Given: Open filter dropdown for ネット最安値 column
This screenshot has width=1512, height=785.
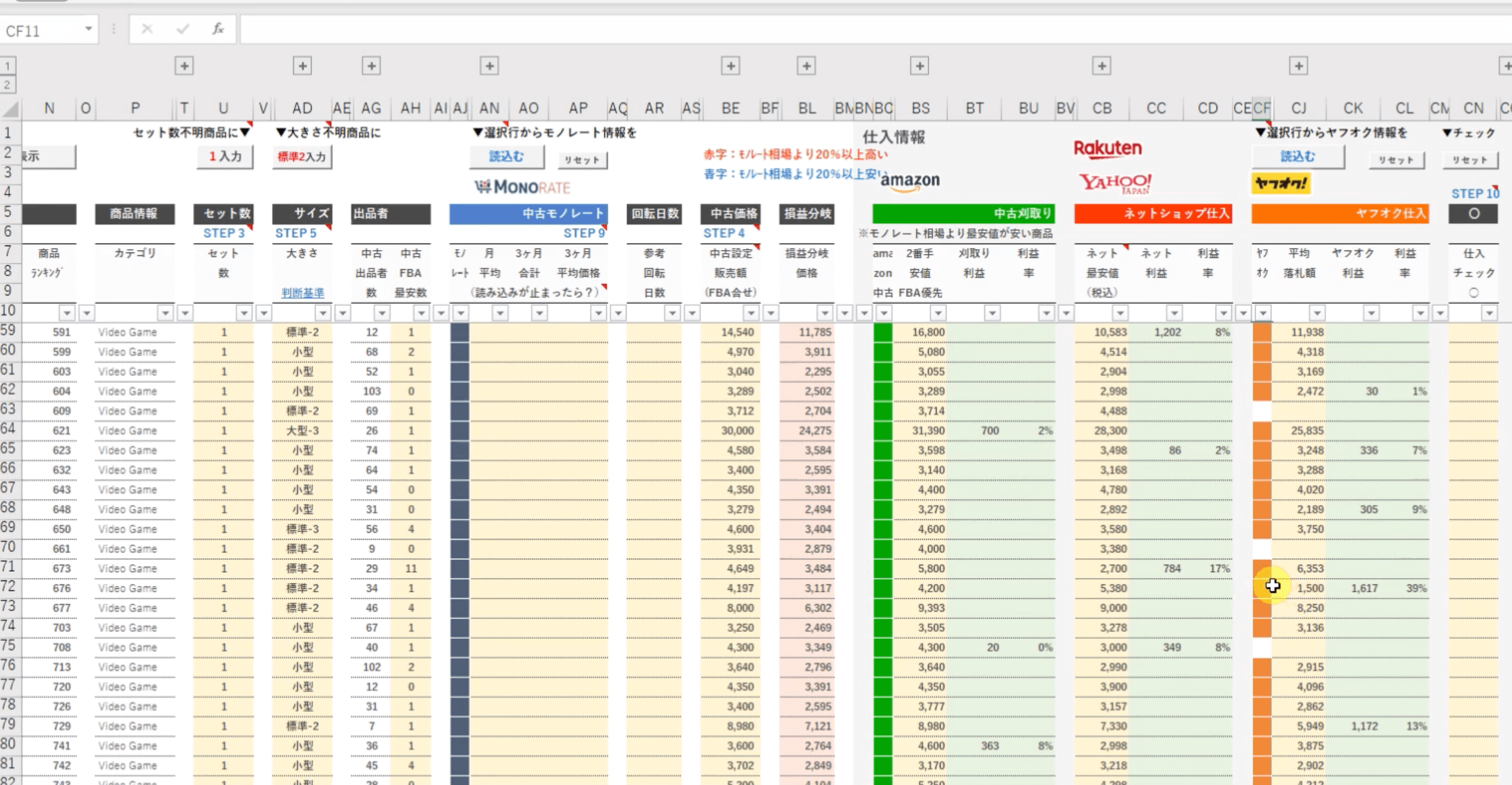Looking at the screenshot, I should 1120,313.
